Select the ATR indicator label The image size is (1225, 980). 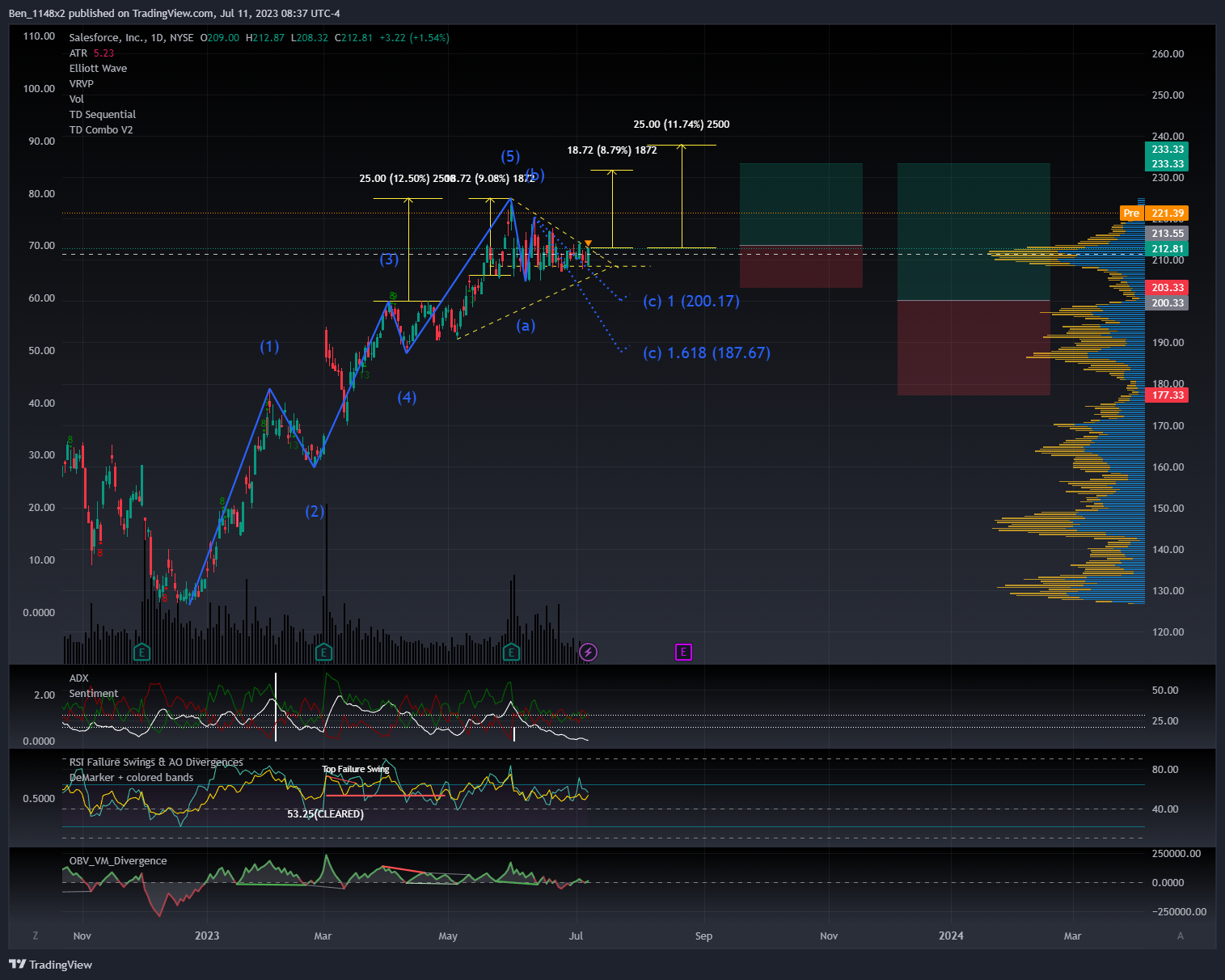coord(78,53)
